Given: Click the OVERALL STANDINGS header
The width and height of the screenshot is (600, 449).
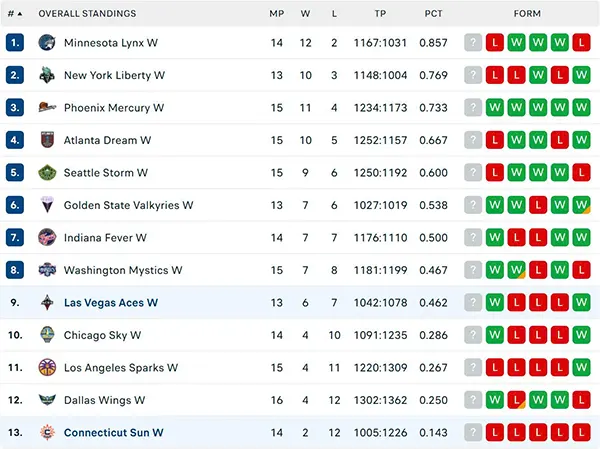Looking at the screenshot, I should 87,14.
